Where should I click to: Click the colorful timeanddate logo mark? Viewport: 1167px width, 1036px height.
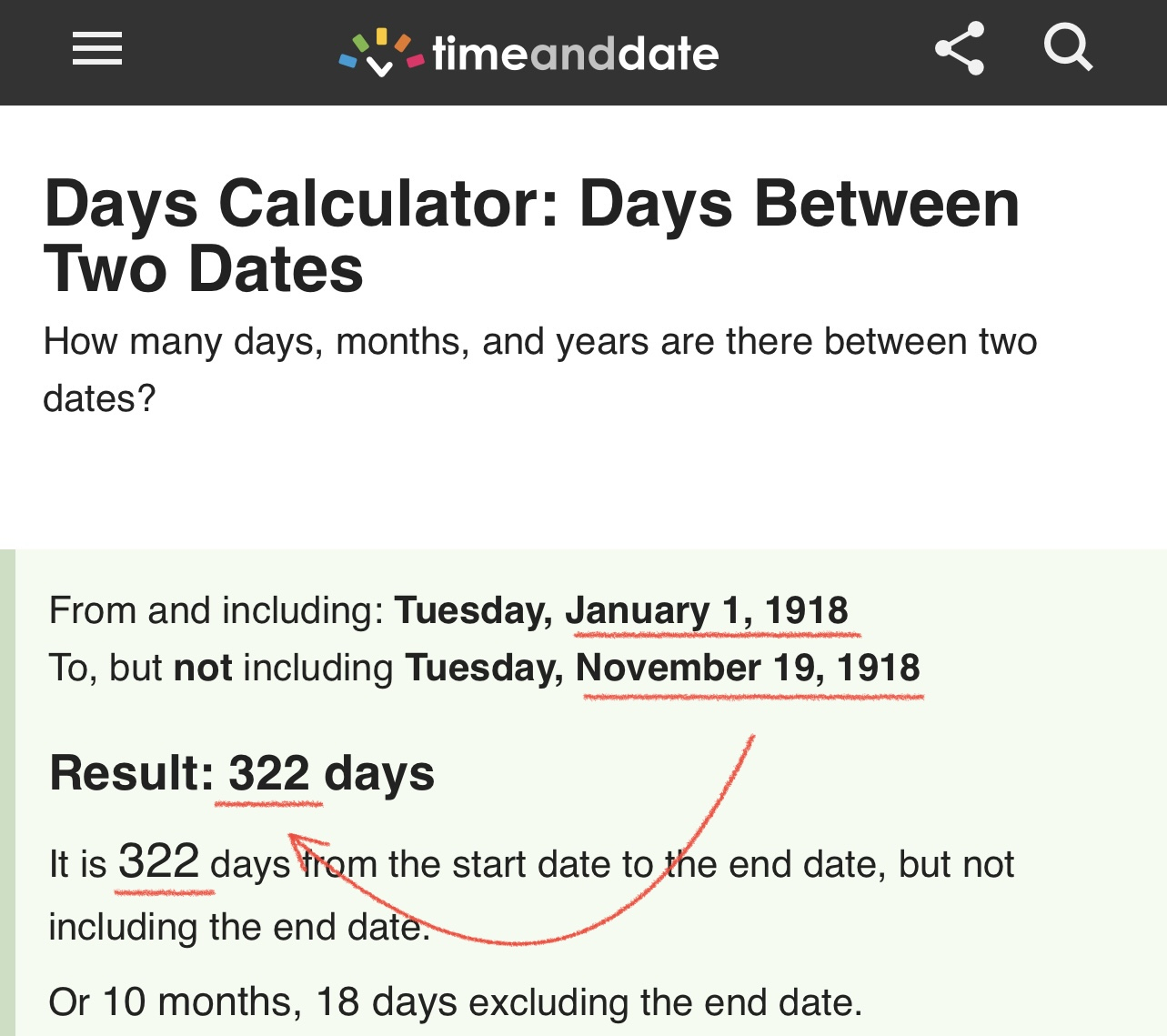point(381,53)
